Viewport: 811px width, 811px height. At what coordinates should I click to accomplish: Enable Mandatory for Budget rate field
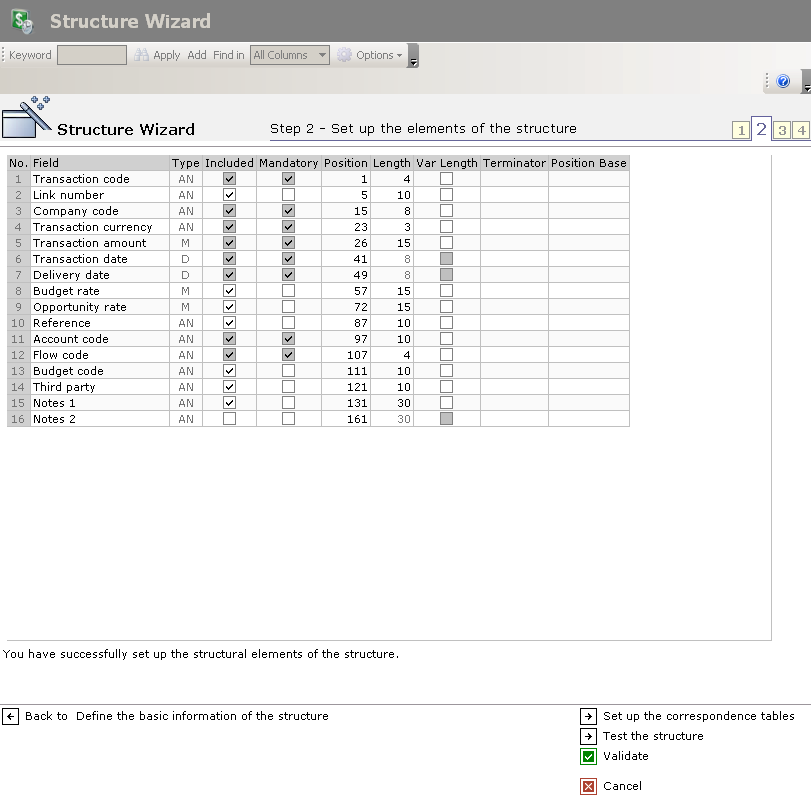pyautogui.click(x=288, y=291)
